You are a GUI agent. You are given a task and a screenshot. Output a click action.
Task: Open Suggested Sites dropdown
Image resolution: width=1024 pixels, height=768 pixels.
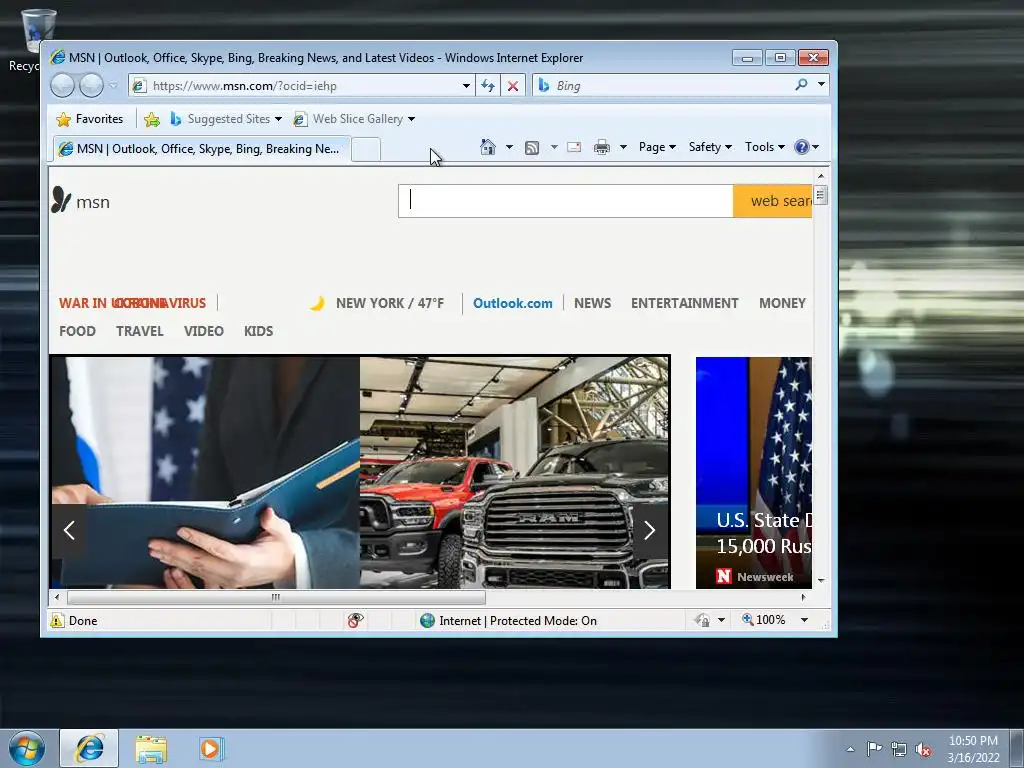(x=225, y=119)
